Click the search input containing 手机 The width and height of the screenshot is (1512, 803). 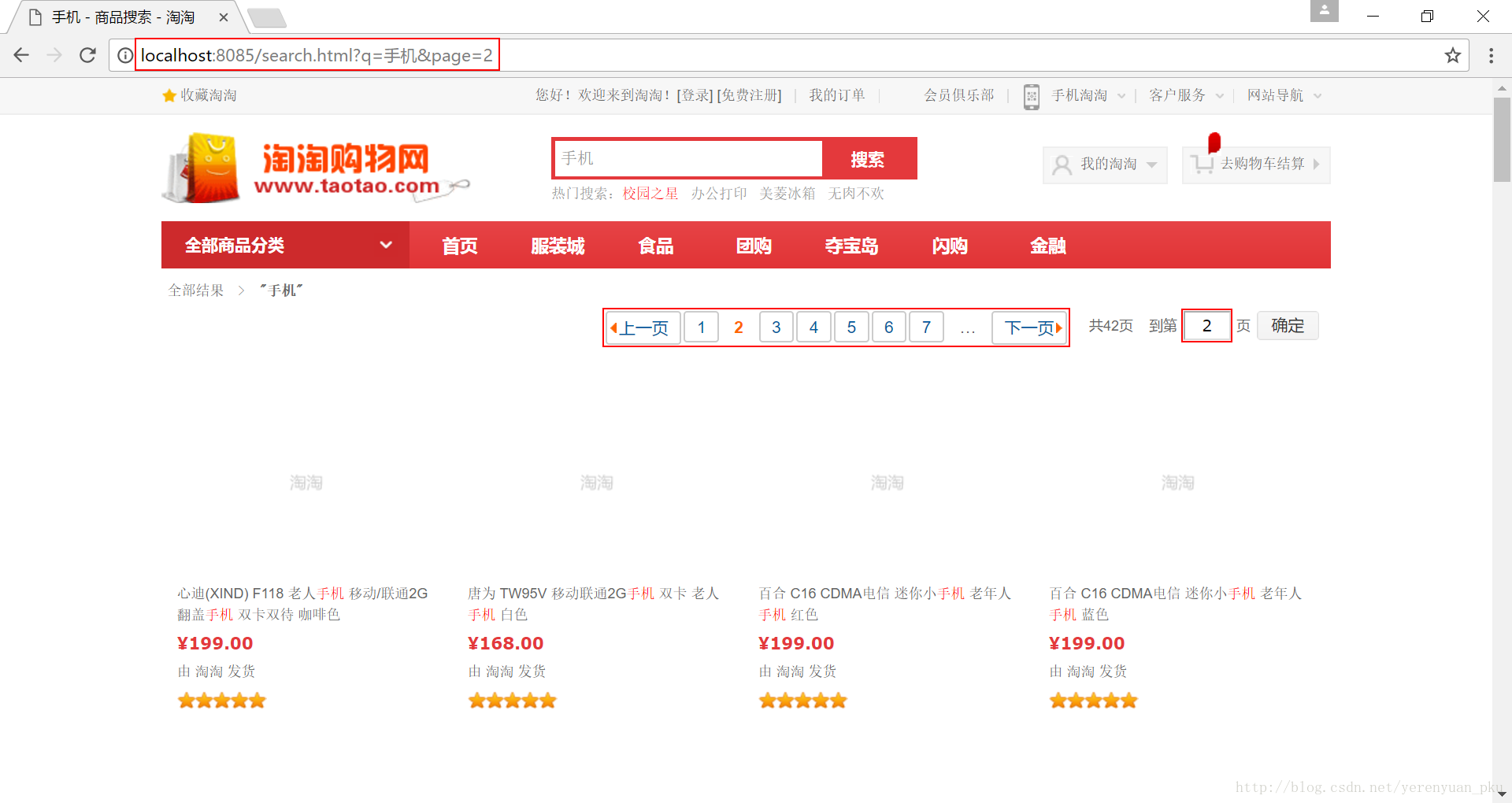click(687, 158)
